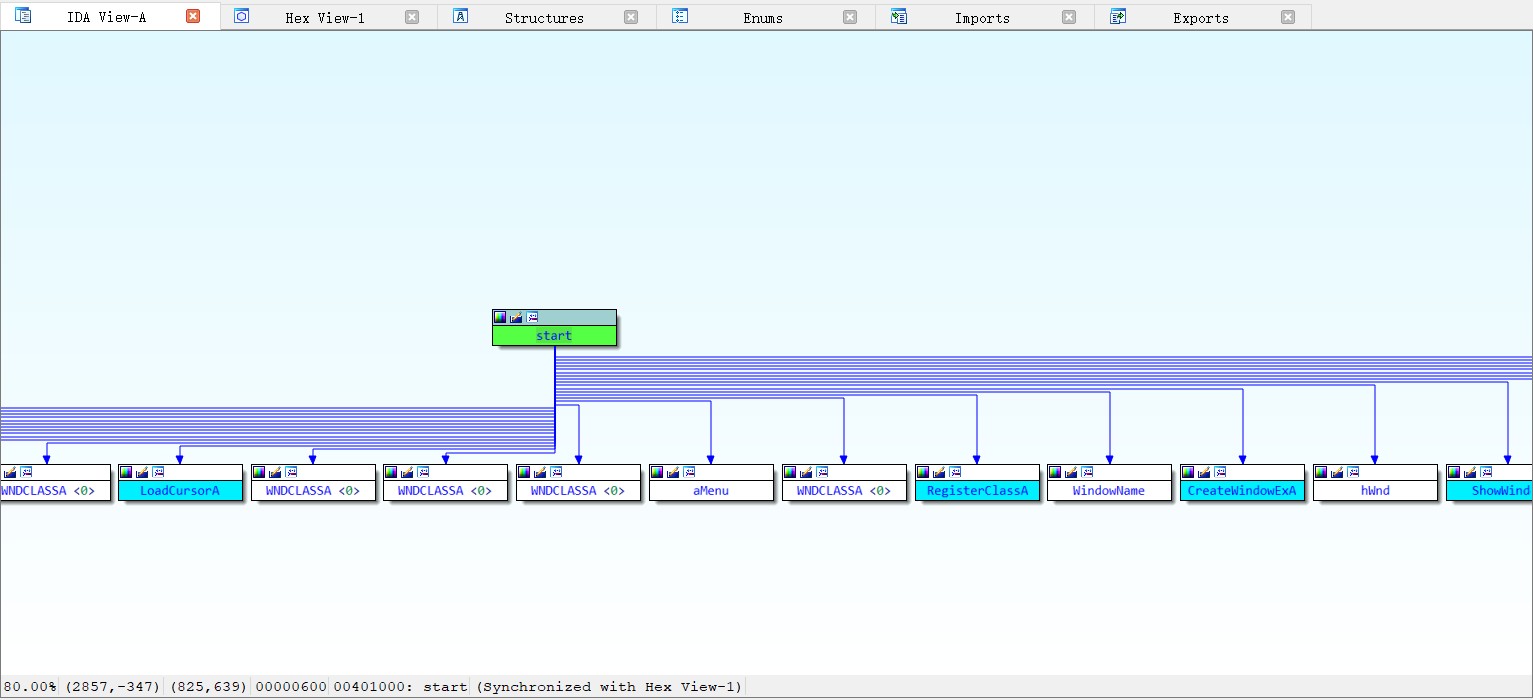The image size is (1533, 700).
Task: Select the hWnd node label
Action: 1375,491
